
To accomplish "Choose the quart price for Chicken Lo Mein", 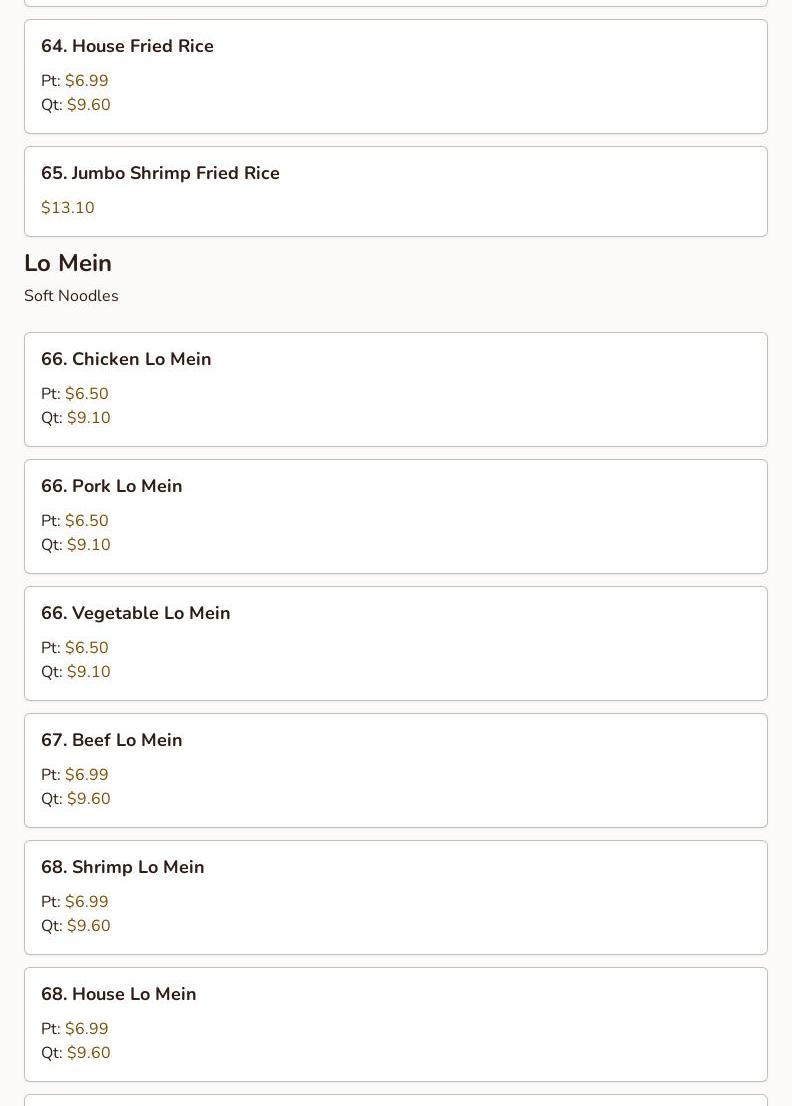I will pos(88,418).
